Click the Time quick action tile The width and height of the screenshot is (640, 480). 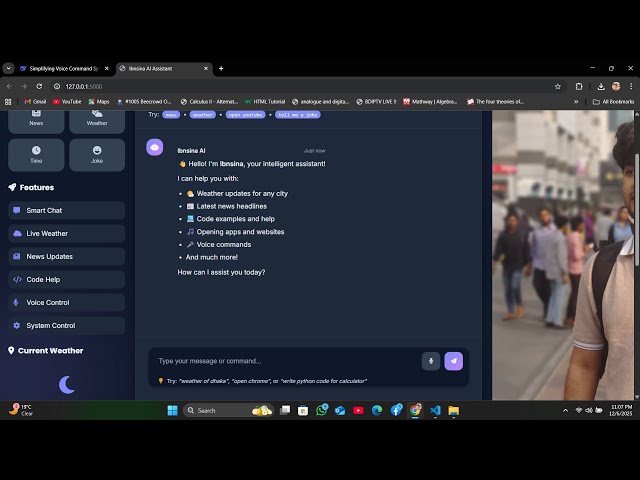pos(36,154)
